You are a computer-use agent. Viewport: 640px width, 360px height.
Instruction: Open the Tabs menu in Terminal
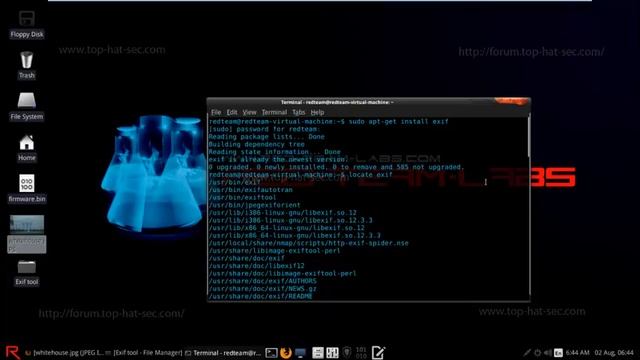pyautogui.click(x=298, y=112)
